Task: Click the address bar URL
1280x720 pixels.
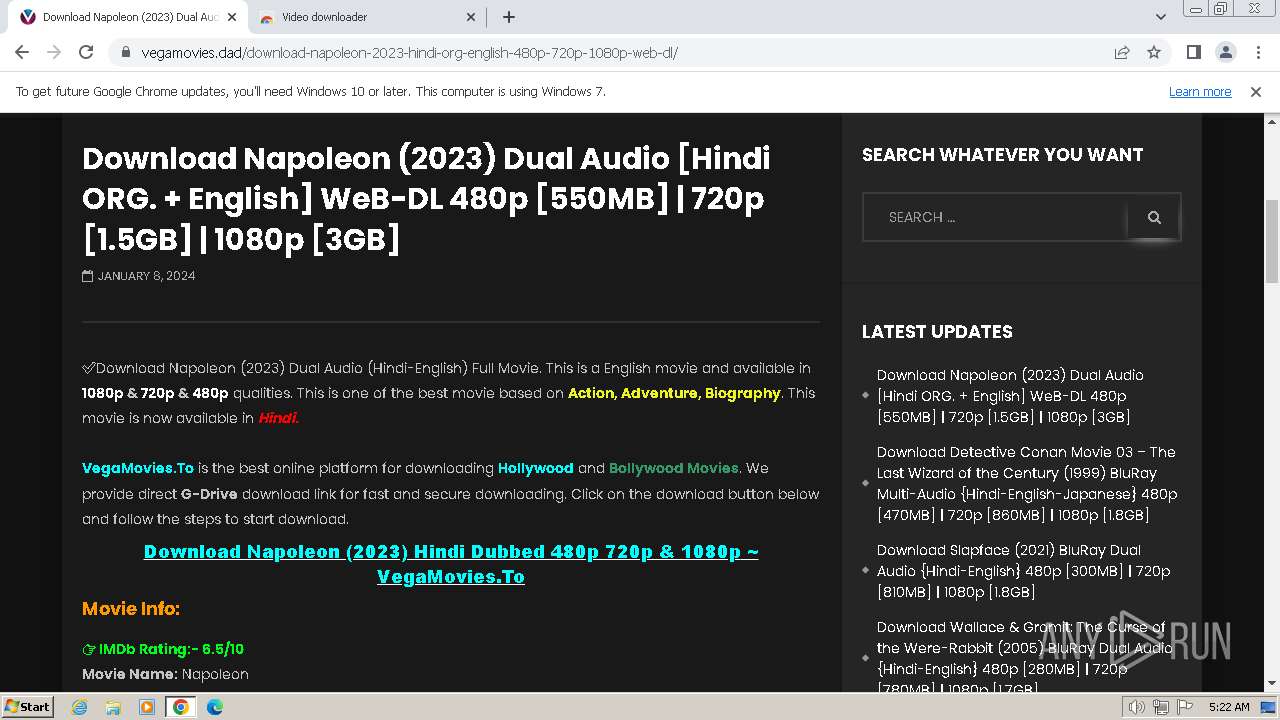Action: pos(410,52)
